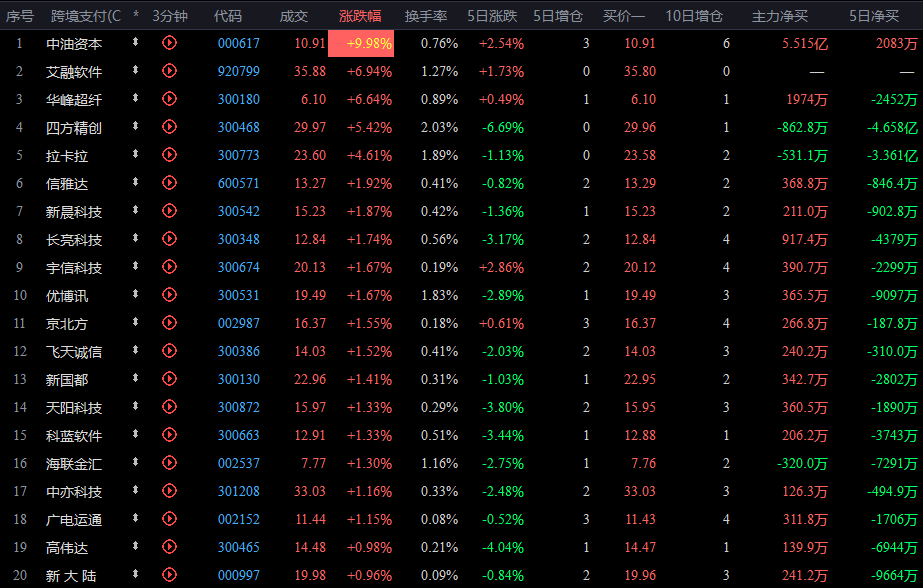
Task: Select the 华峰超纤 stock row name
Action: 74,99
